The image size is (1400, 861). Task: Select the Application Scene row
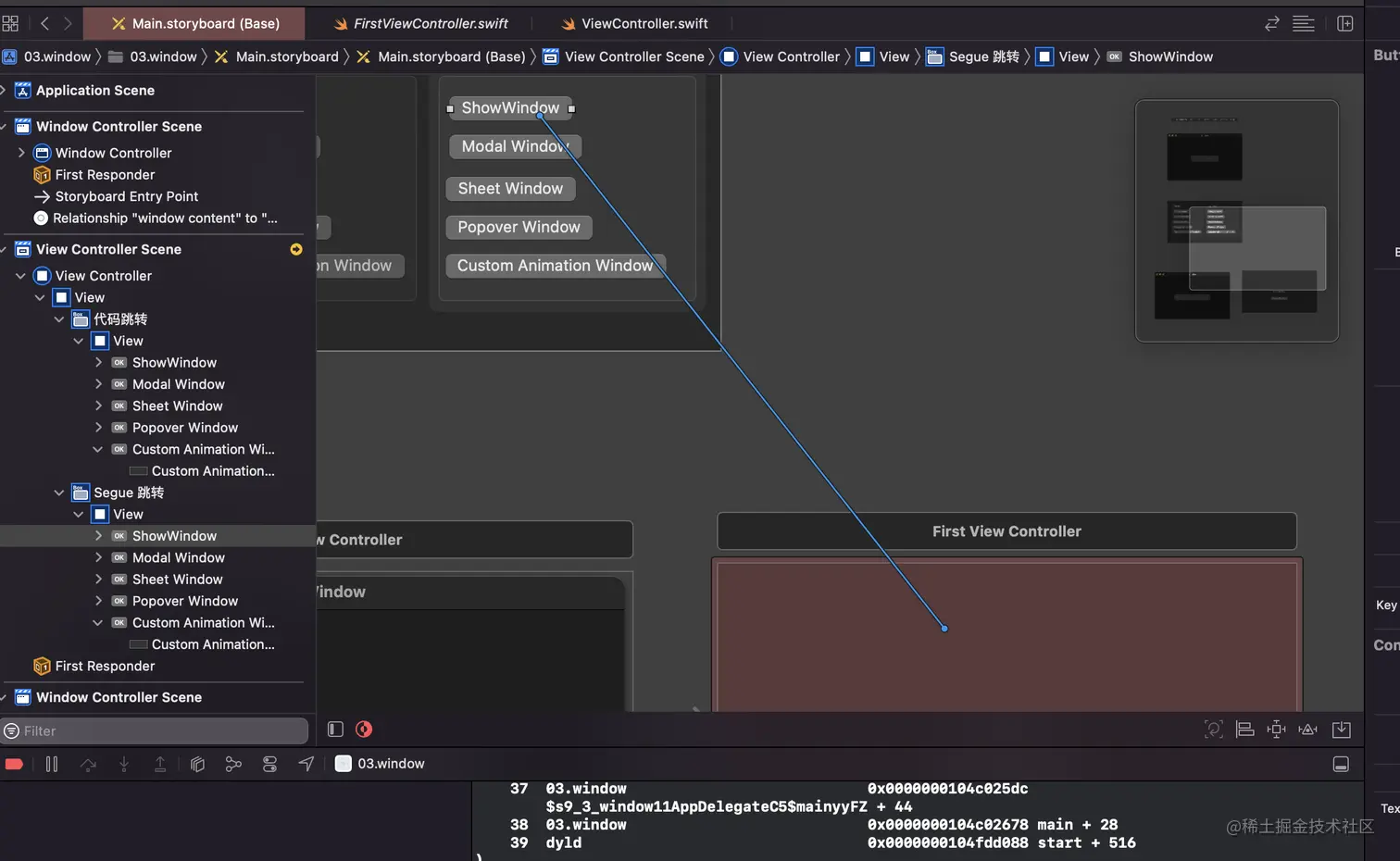pos(157,91)
